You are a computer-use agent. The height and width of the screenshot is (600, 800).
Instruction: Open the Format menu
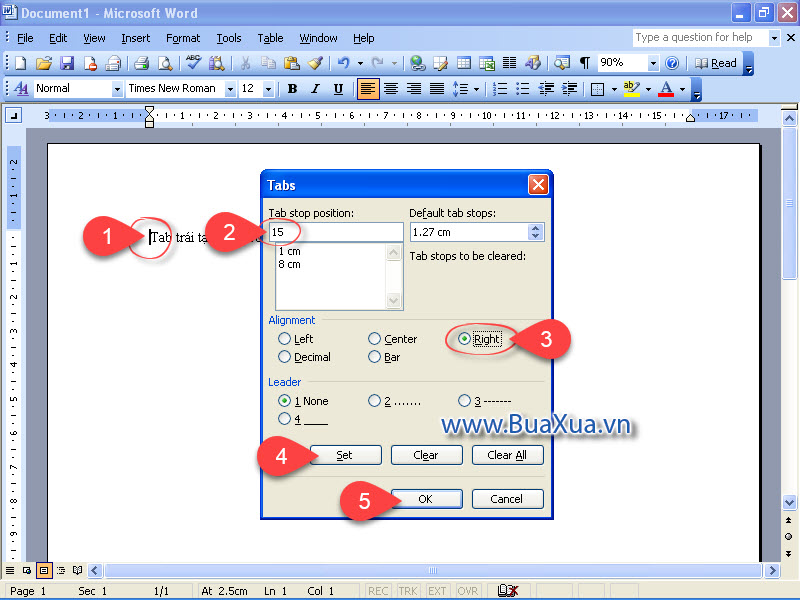(183, 38)
